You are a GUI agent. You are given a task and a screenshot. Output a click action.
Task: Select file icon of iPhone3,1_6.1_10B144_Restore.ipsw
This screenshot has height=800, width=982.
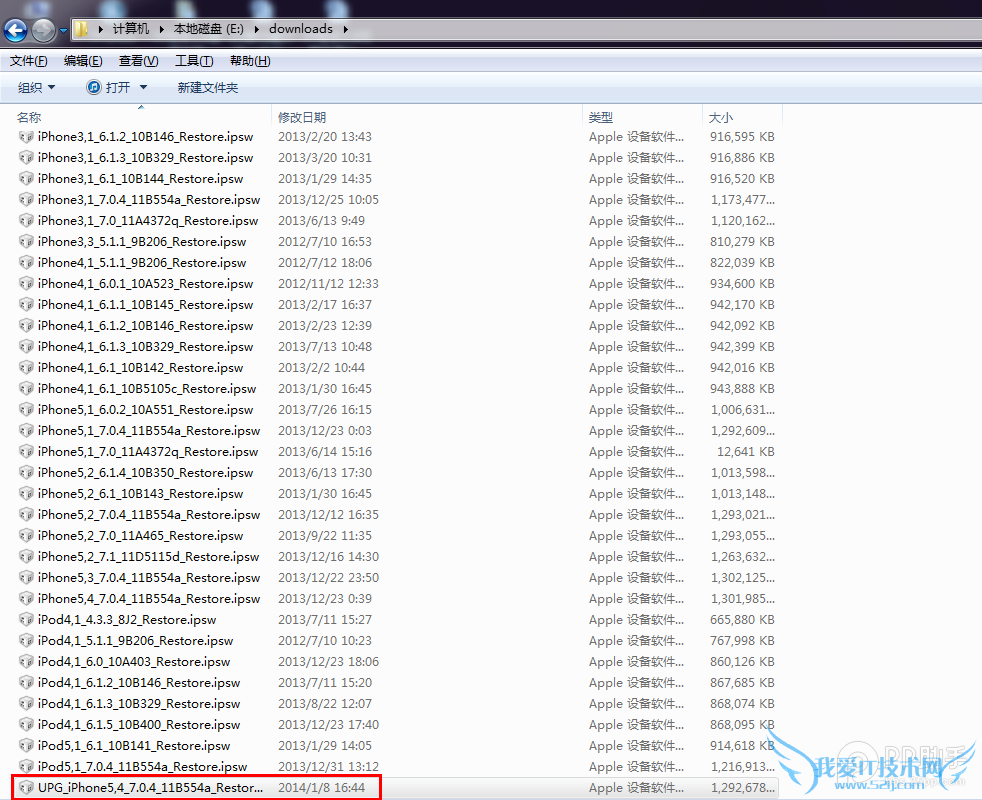(x=26, y=179)
